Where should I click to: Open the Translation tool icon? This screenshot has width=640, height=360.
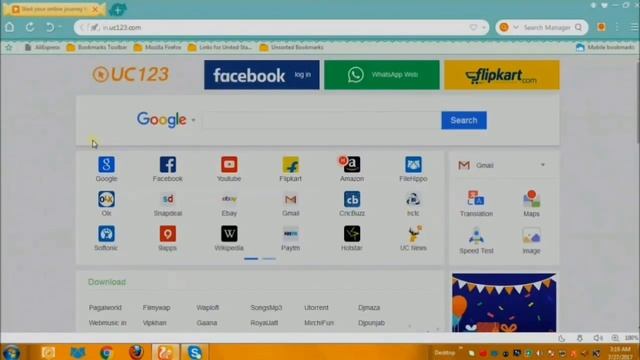476,199
